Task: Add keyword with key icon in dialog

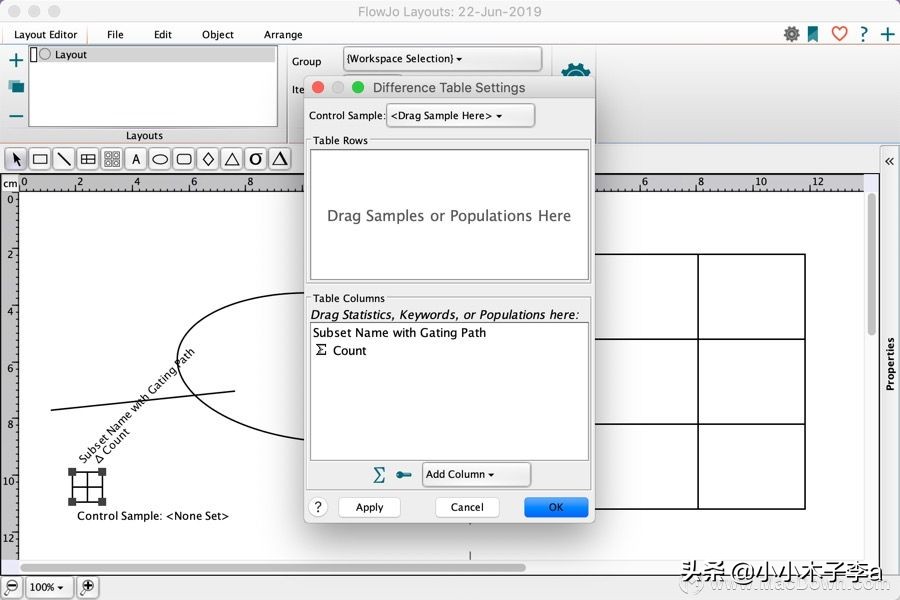Action: (x=404, y=475)
